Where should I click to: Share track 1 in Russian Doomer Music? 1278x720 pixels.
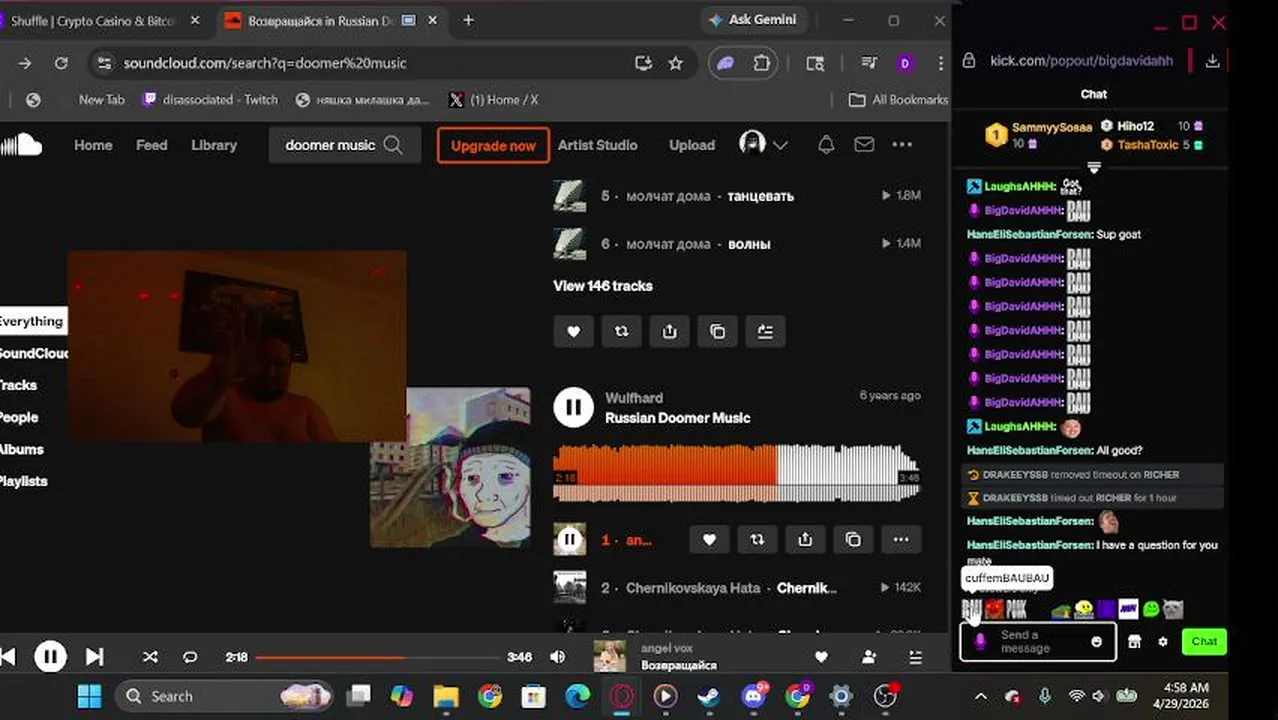point(805,540)
